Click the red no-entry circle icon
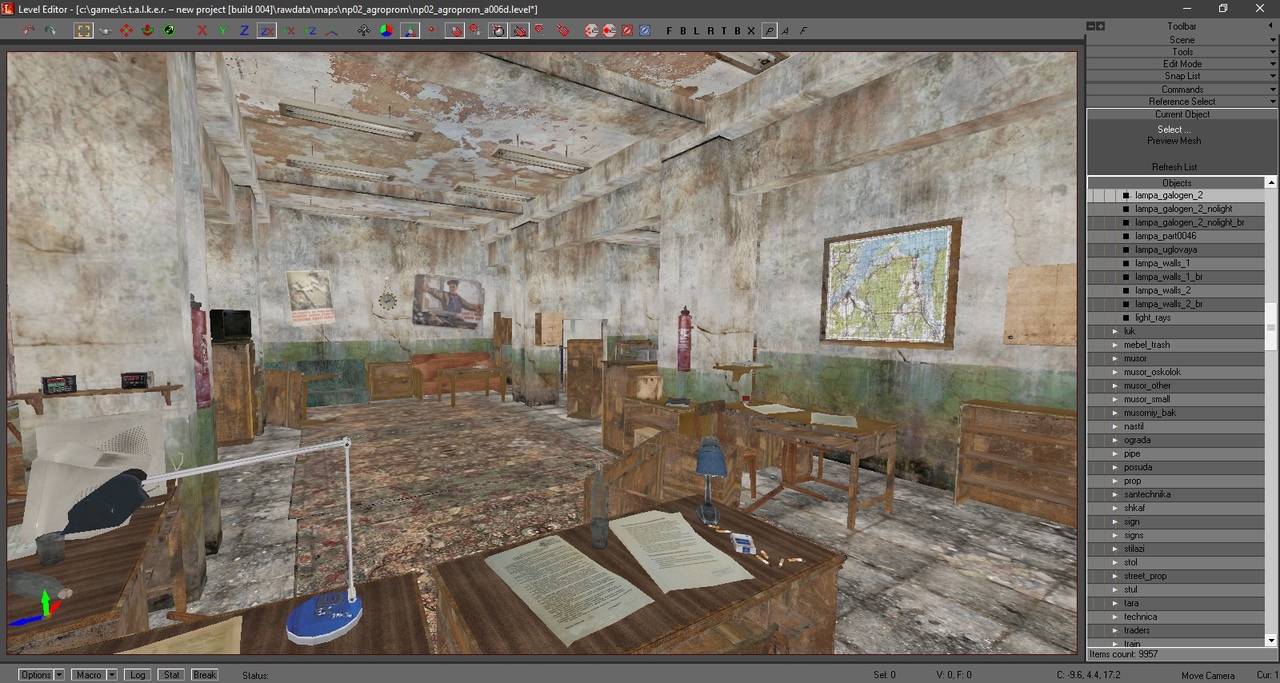Screen dimensions: 1280x683 click(x=627, y=31)
